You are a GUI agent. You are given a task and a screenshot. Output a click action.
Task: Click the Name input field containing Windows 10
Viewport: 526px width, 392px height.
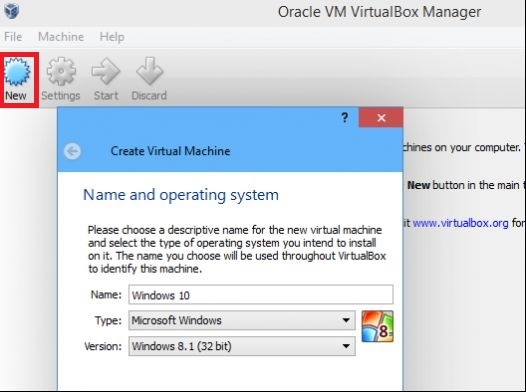pos(261,295)
